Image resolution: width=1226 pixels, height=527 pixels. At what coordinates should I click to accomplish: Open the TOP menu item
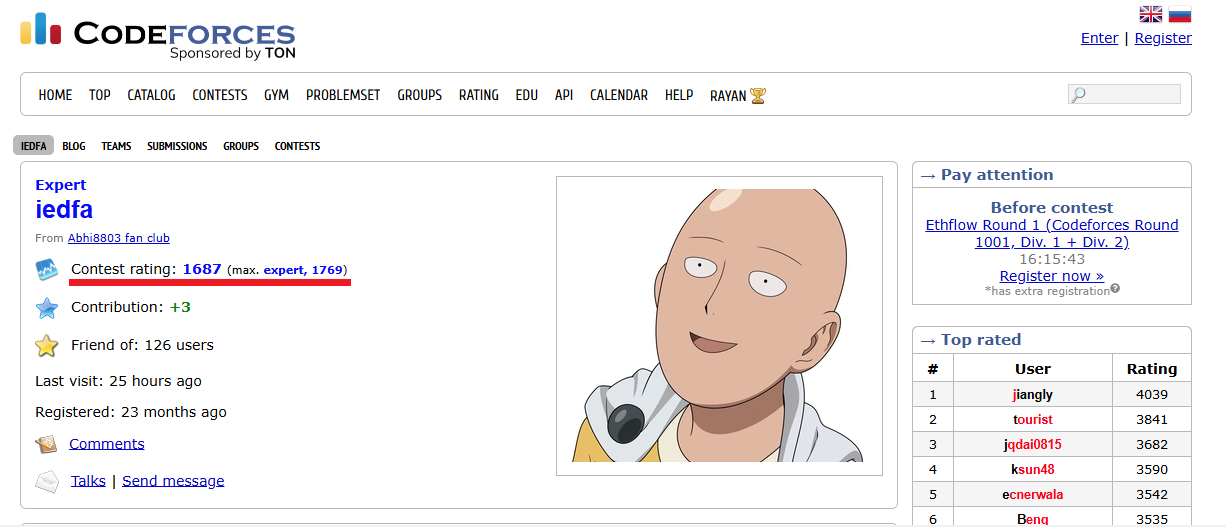pyautogui.click(x=100, y=95)
